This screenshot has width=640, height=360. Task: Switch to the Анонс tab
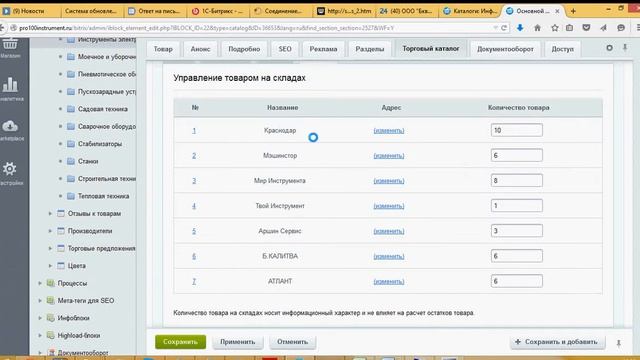point(200,49)
